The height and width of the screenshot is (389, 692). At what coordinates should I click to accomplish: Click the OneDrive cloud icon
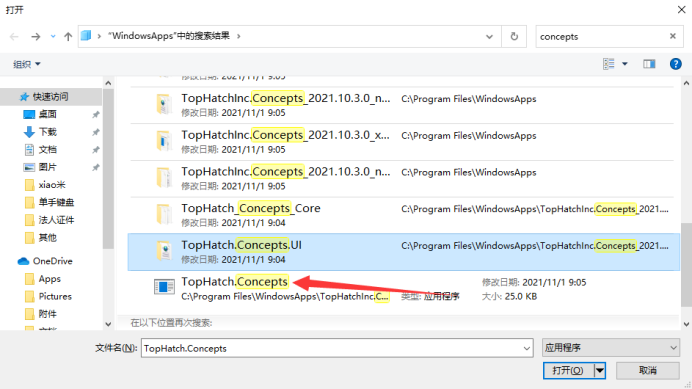pos(23,261)
